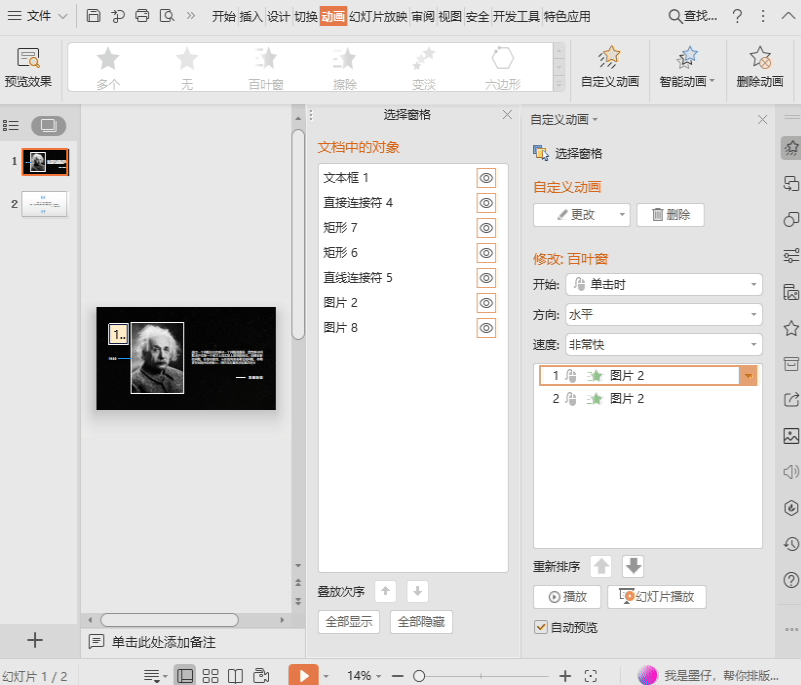The image size is (801, 685).
Task: Click the 全部显示 show all button
Action: 349,622
